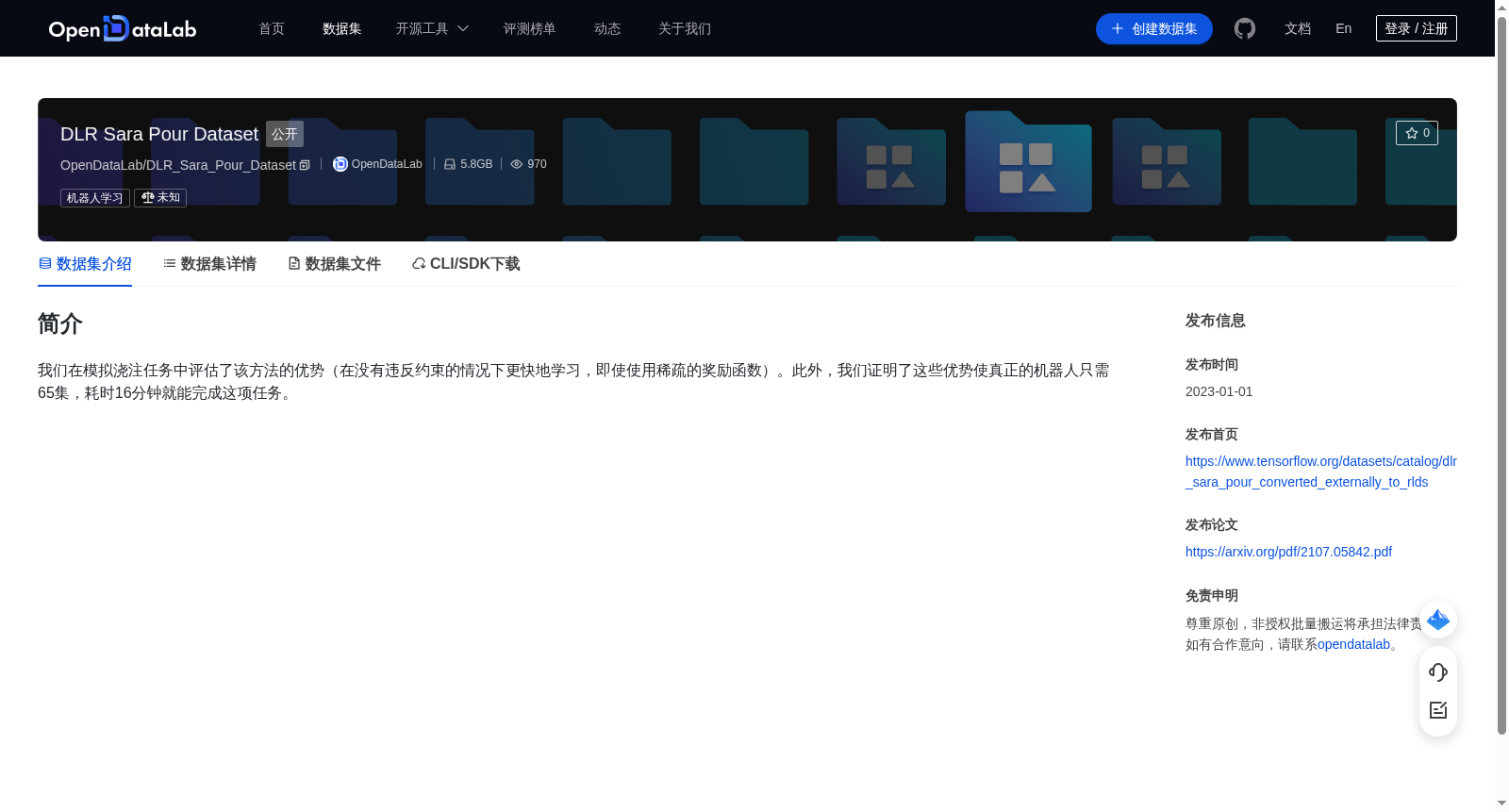Open 评测榜单 navigation item
The height and width of the screenshot is (812, 1509).
coord(529,29)
